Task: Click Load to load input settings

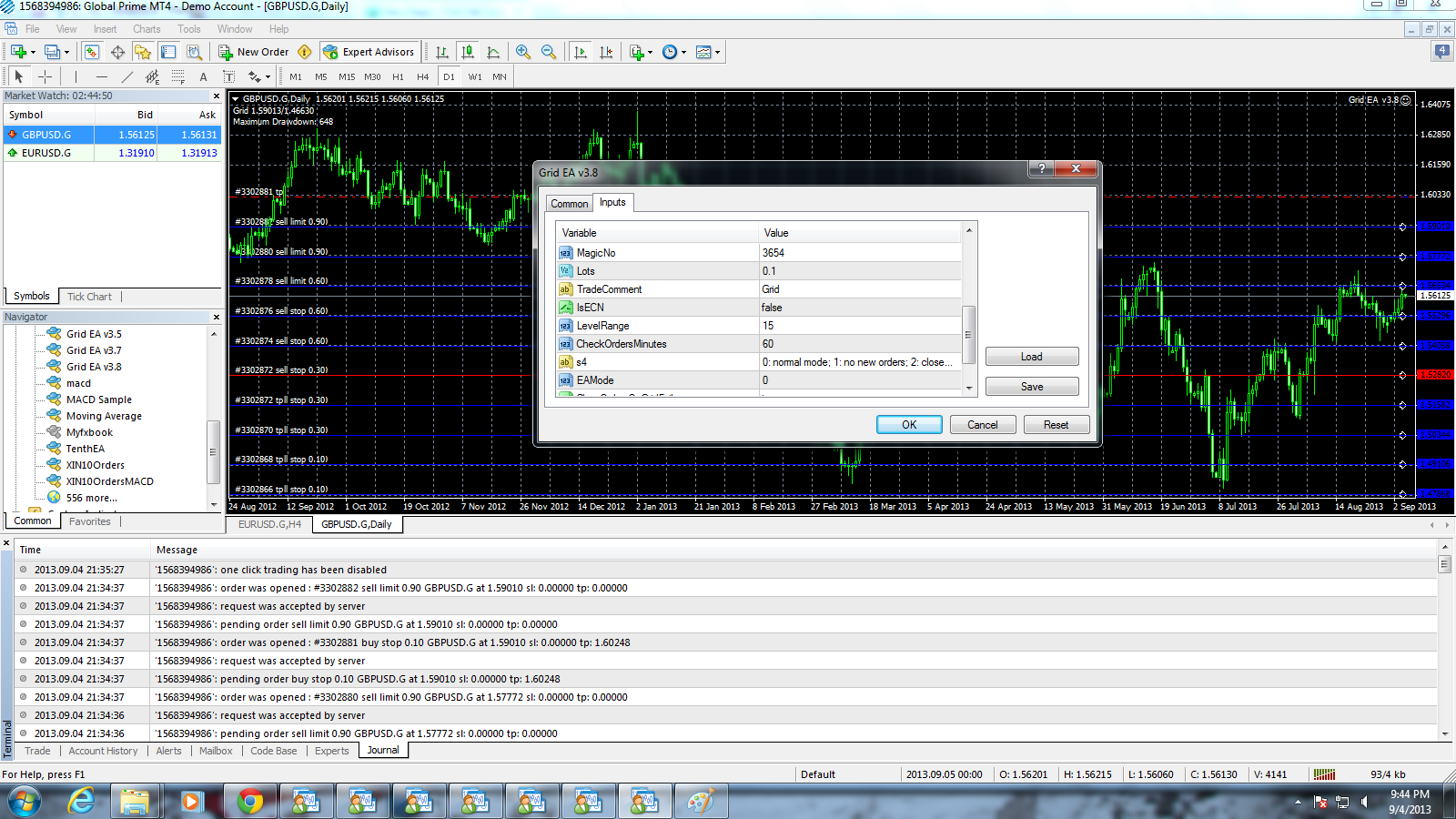Action: pyautogui.click(x=1032, y=357)
